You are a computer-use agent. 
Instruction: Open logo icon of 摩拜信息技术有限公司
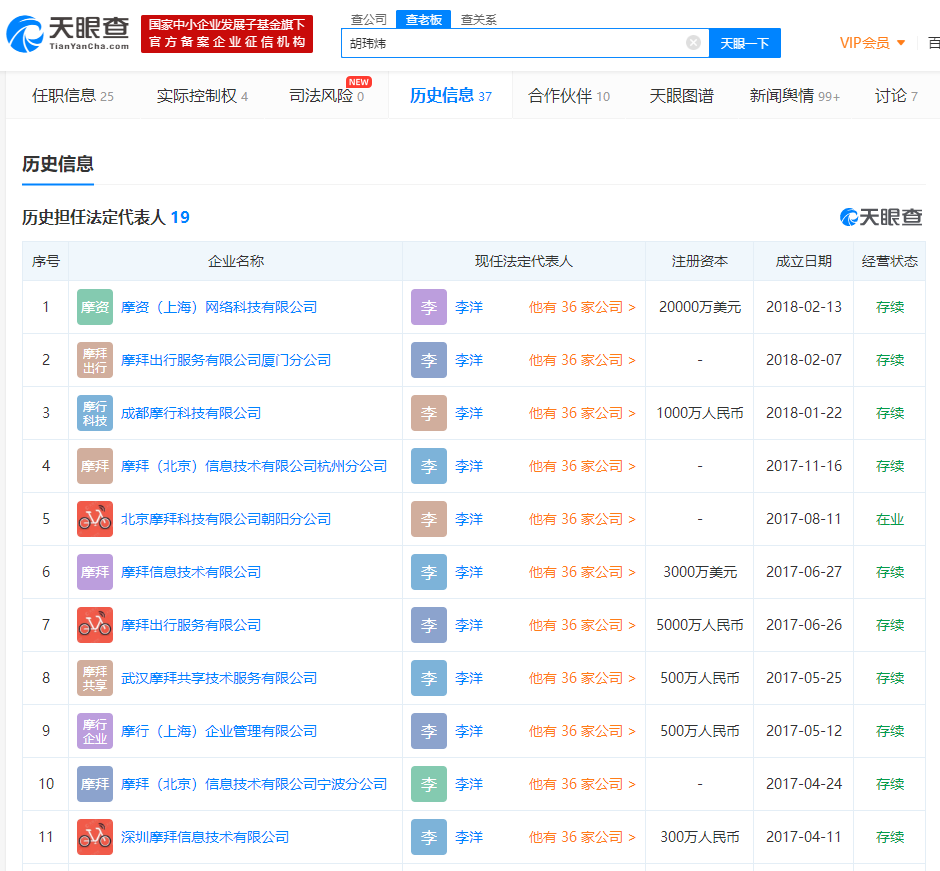pyautogui.click(x=95, y=572)
